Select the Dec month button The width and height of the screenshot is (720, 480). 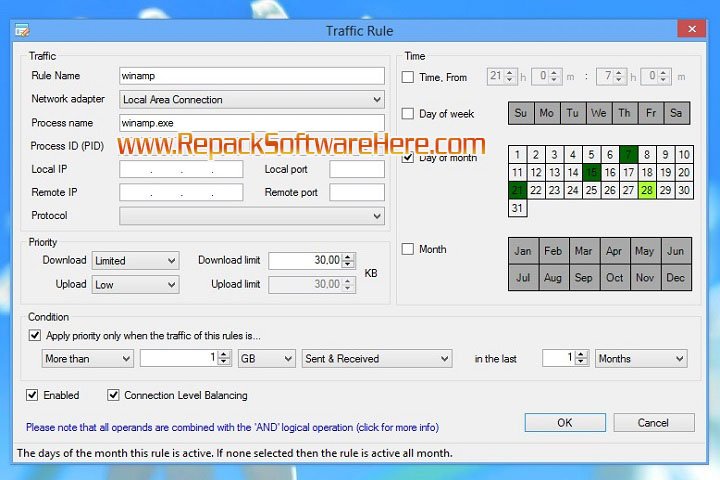676,277
